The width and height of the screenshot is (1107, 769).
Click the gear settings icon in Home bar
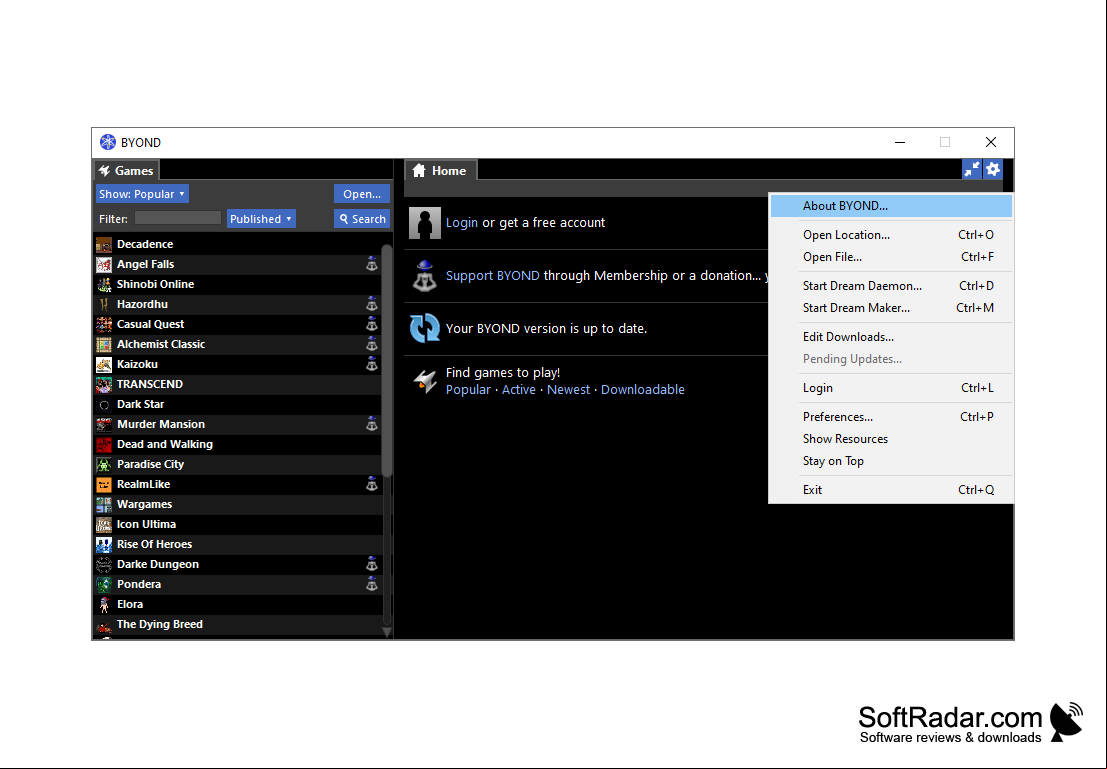click(x=993, y=169)
